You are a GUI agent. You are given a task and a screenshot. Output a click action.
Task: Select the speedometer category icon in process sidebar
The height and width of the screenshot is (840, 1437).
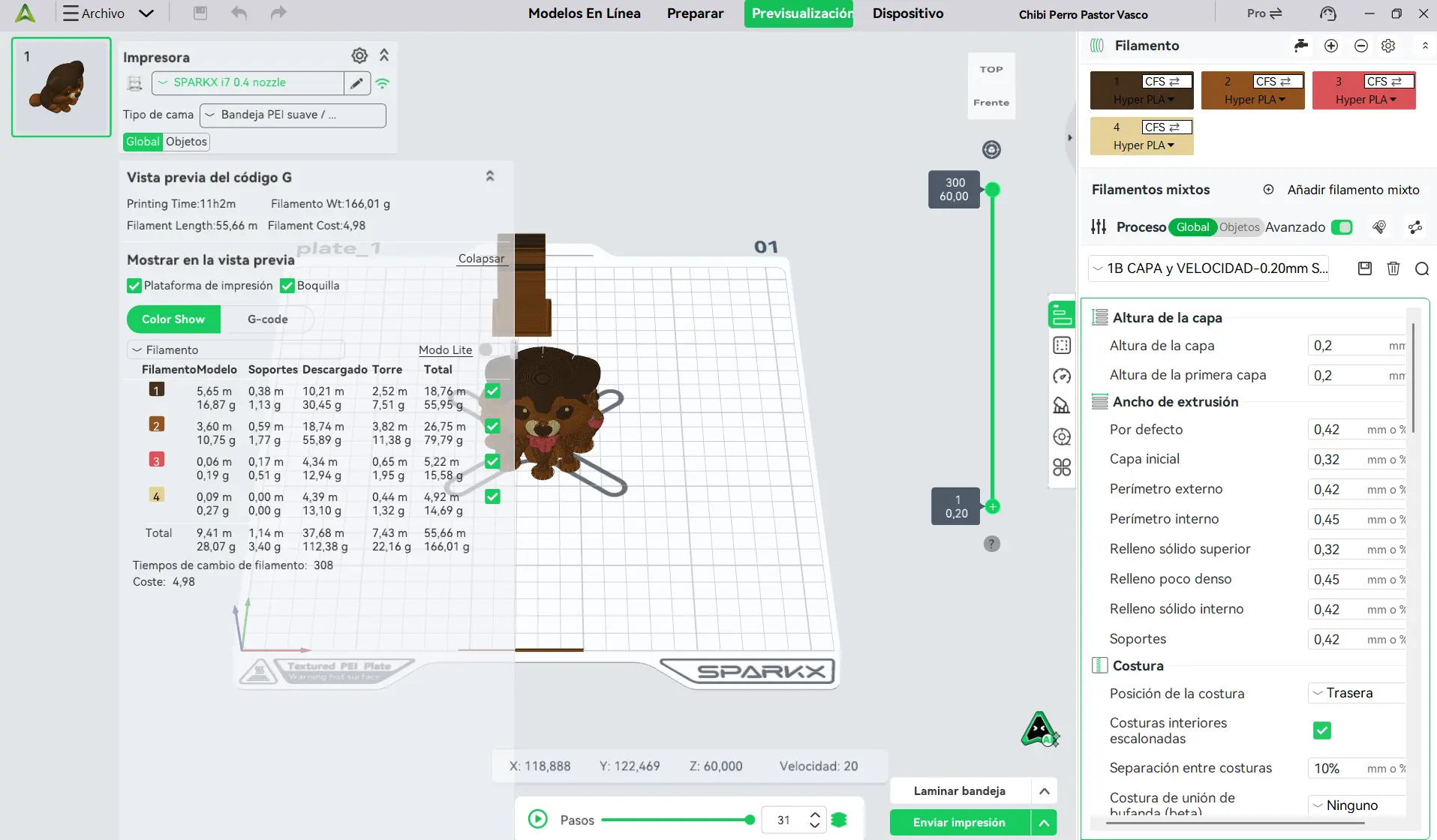click(x=1062, y=376)
